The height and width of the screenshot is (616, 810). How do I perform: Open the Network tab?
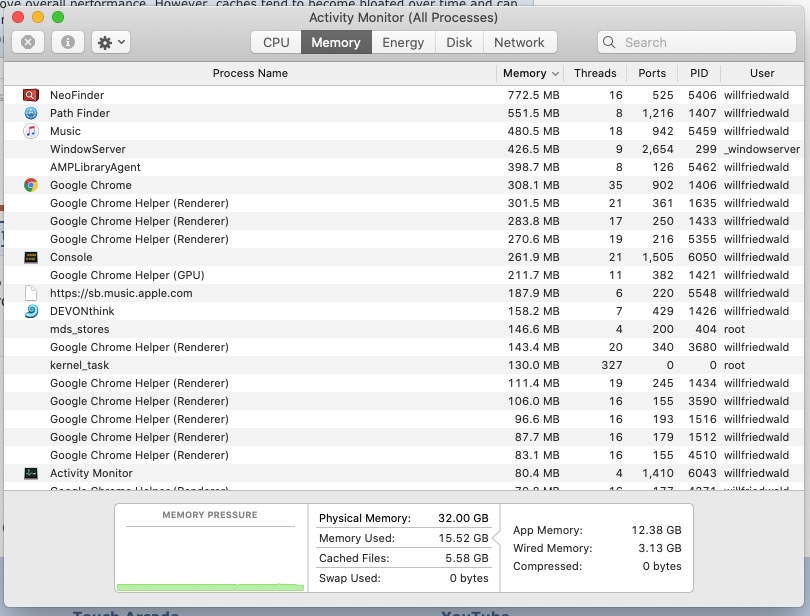point(519,42)
